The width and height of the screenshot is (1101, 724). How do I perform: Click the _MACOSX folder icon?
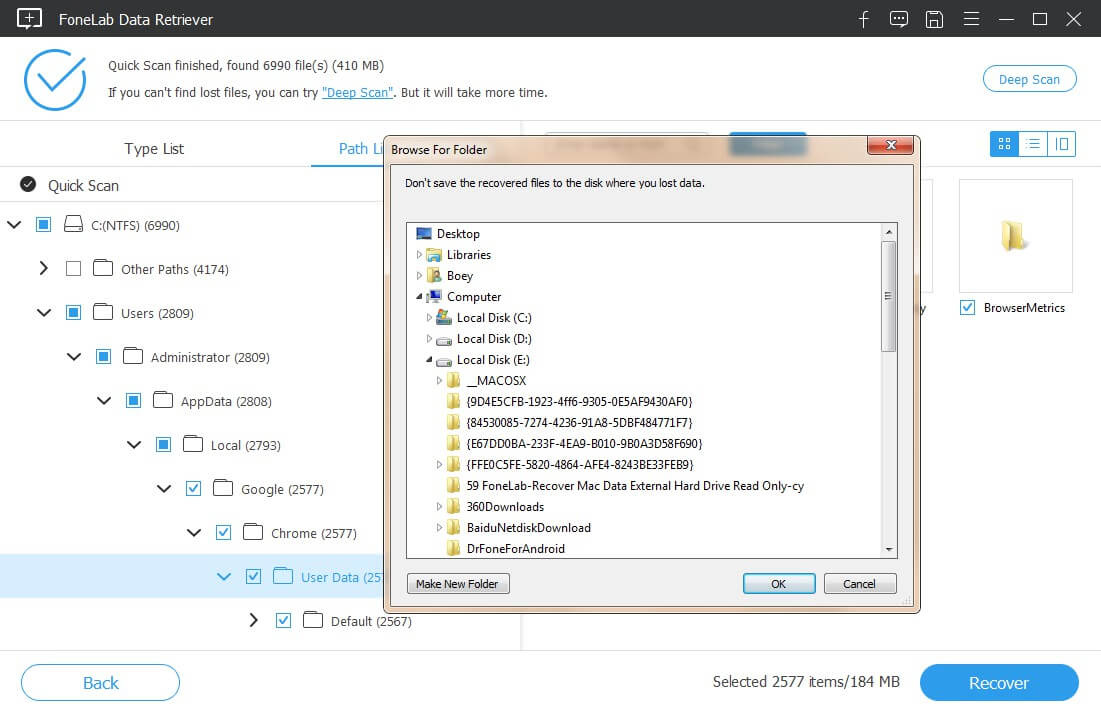pyautogui.click(x=454, y=381)
